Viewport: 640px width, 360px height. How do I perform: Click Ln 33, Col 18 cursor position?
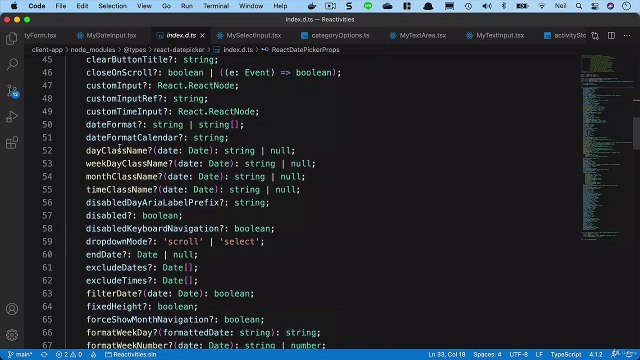click(x=447, y=355)
